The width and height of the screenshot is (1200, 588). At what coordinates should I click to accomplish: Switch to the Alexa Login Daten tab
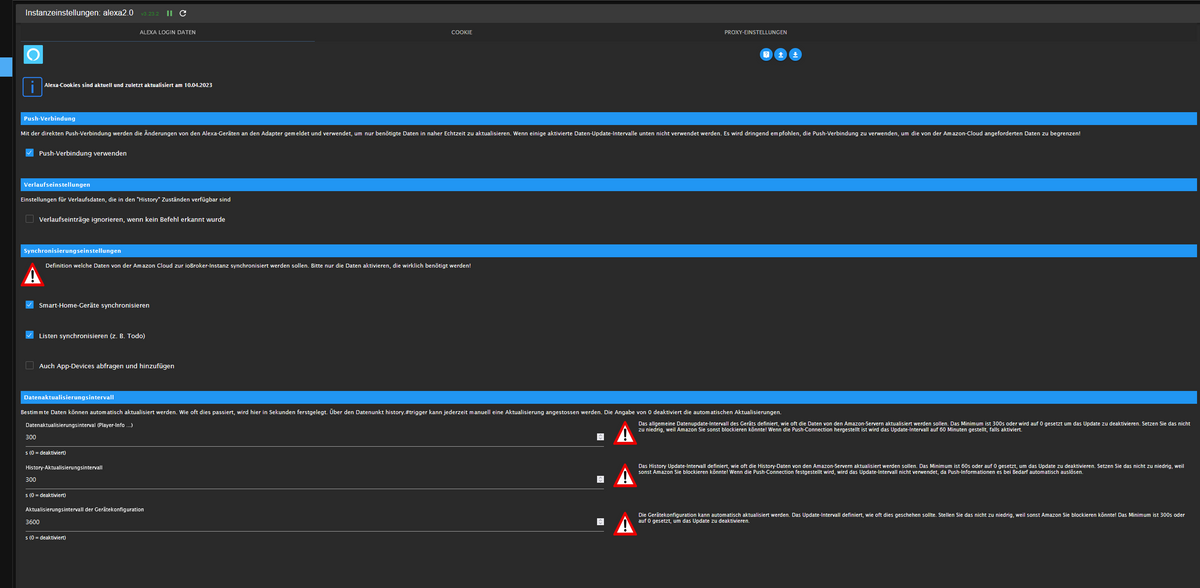click(x=167, y=32)
